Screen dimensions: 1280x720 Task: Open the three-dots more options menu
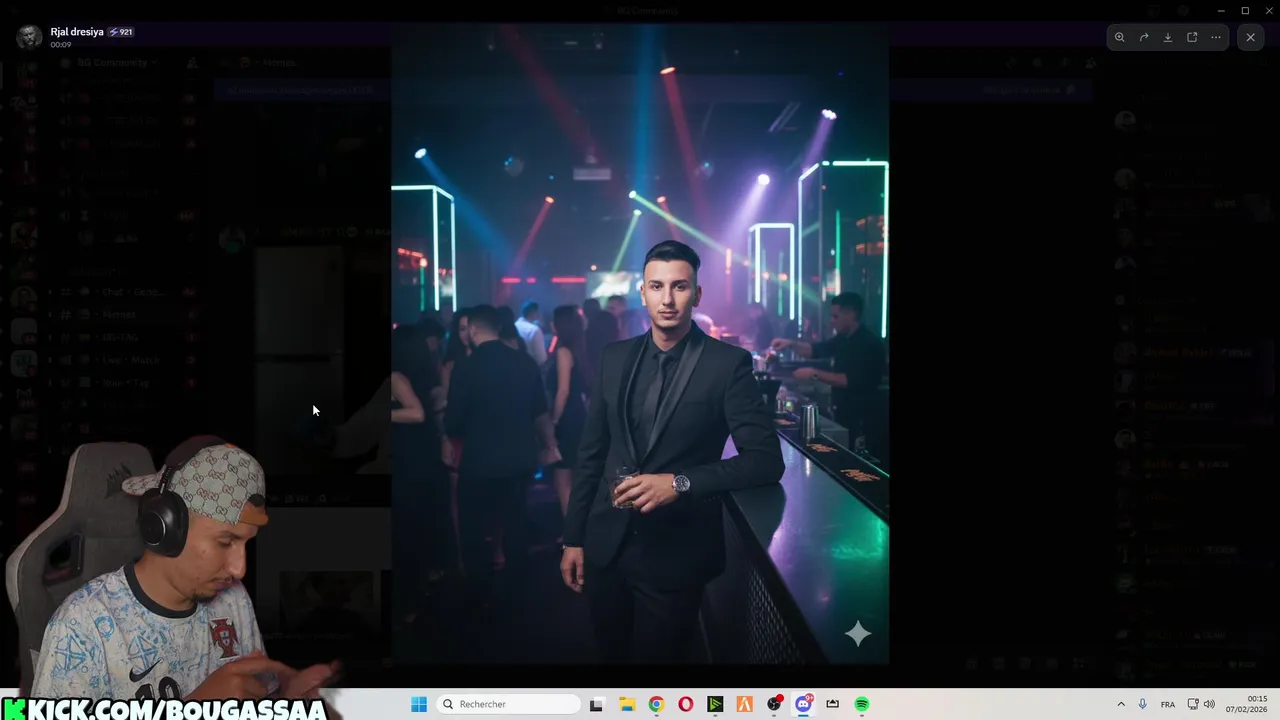coord(1216,37)
